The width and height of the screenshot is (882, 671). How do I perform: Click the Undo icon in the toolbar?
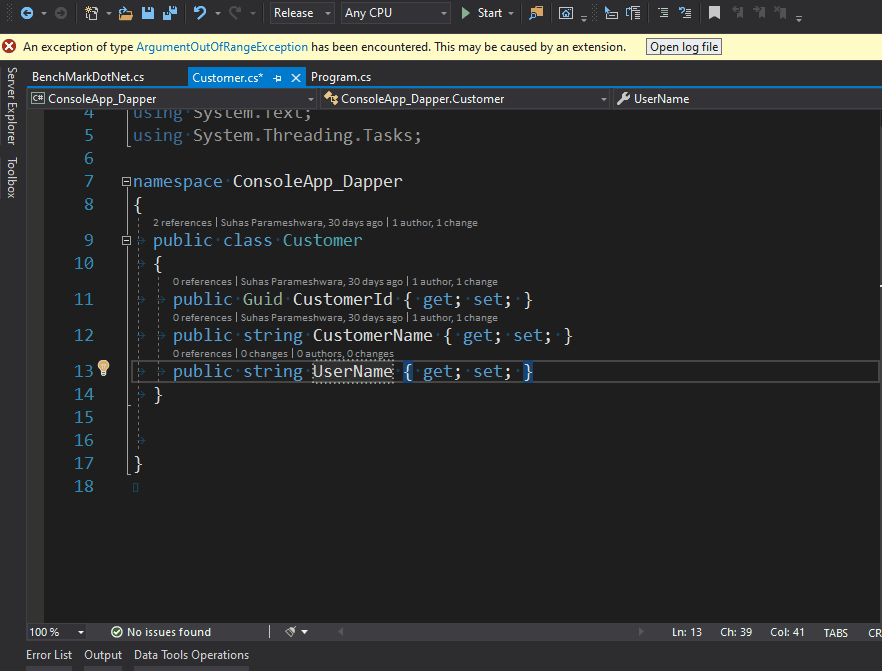200,13
